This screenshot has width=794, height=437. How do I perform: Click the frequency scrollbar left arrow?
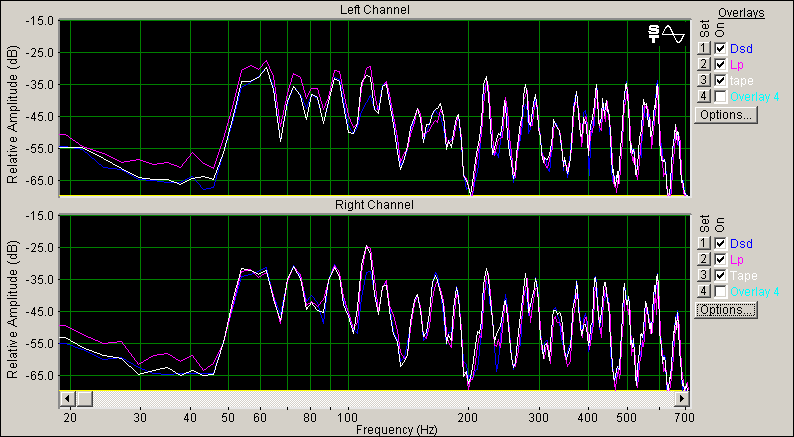pos(67,398)
